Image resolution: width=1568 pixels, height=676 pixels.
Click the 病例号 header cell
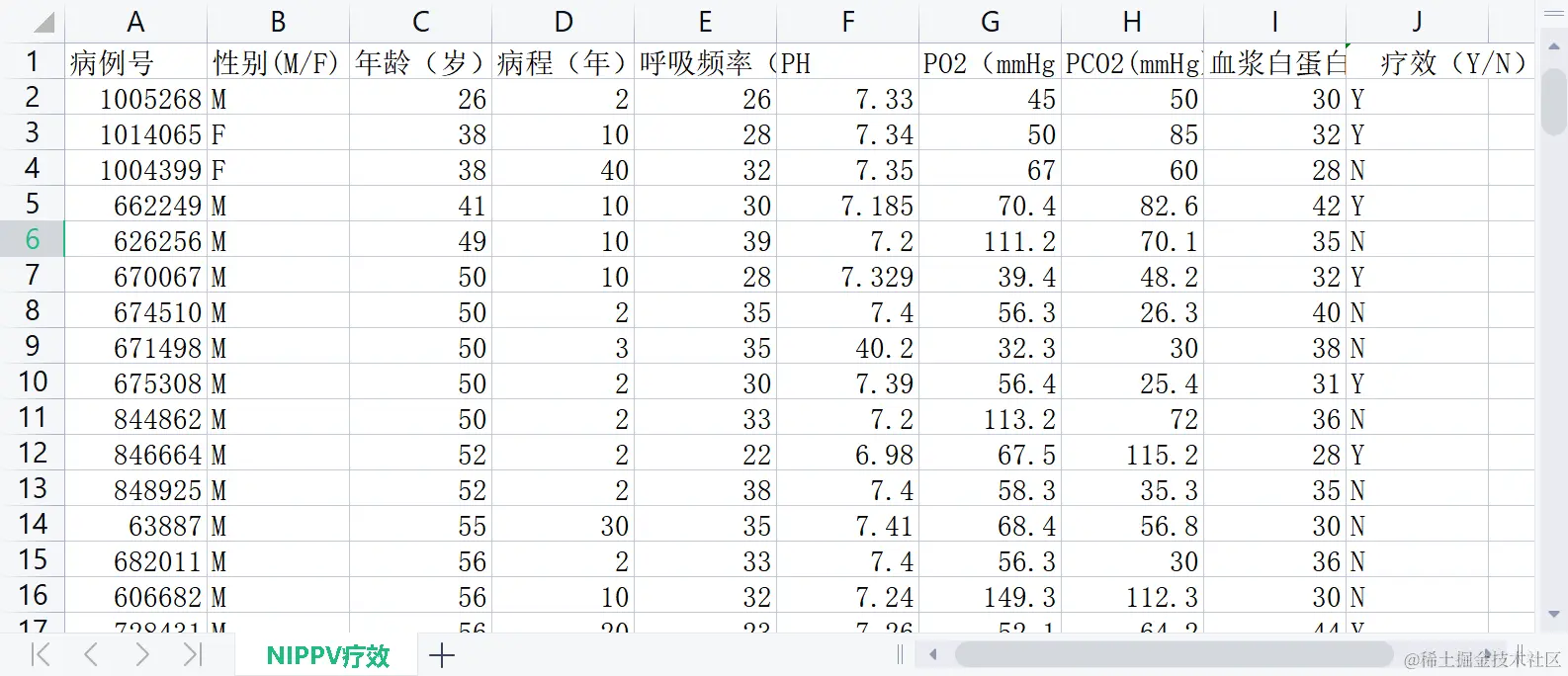(136, 62)
